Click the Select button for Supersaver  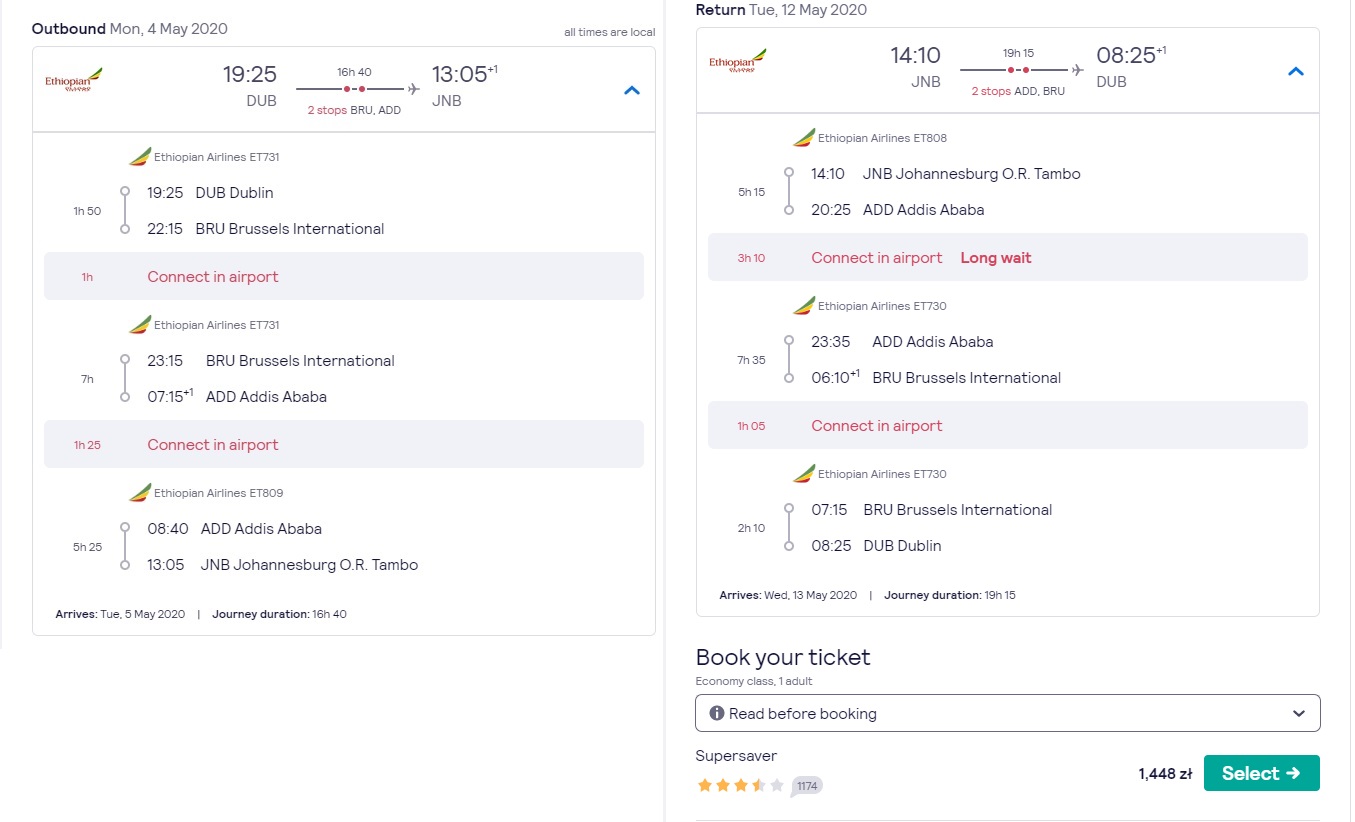pos(1261,773)
